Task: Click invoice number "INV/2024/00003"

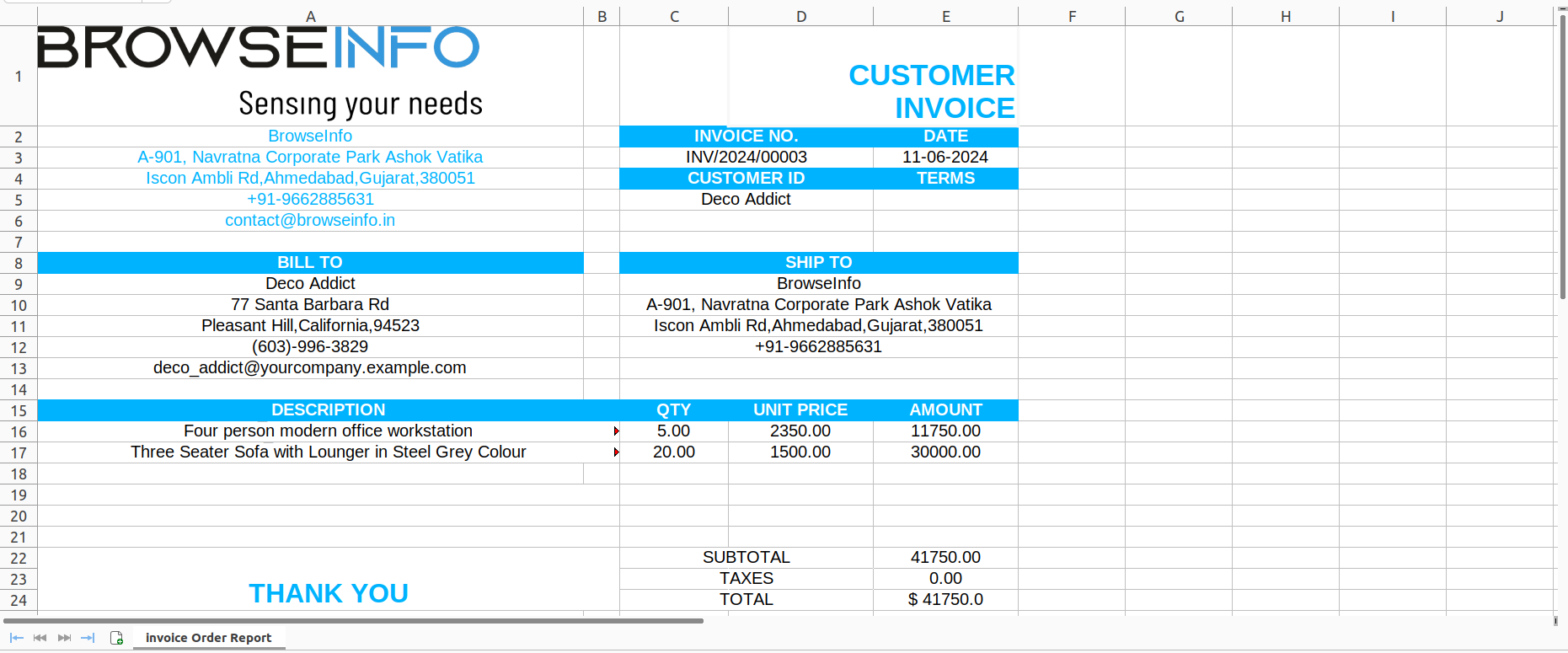Action: pyautogui.click(x=747, y=158)
